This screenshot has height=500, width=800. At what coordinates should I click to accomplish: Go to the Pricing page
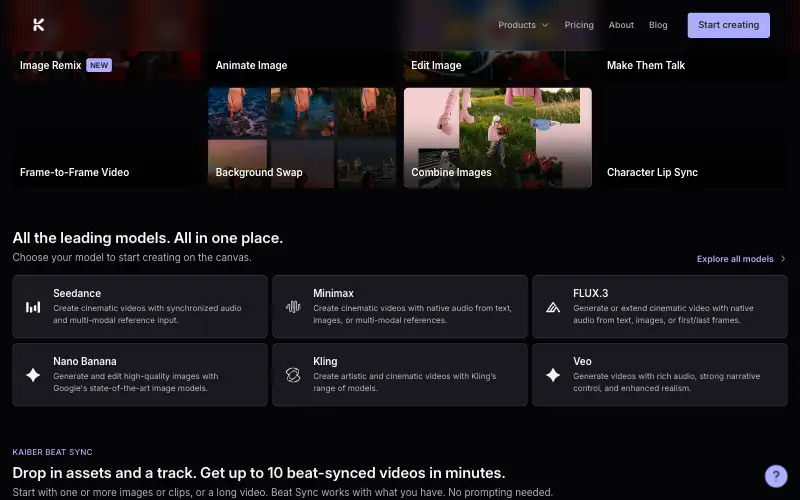pos(579,25)
